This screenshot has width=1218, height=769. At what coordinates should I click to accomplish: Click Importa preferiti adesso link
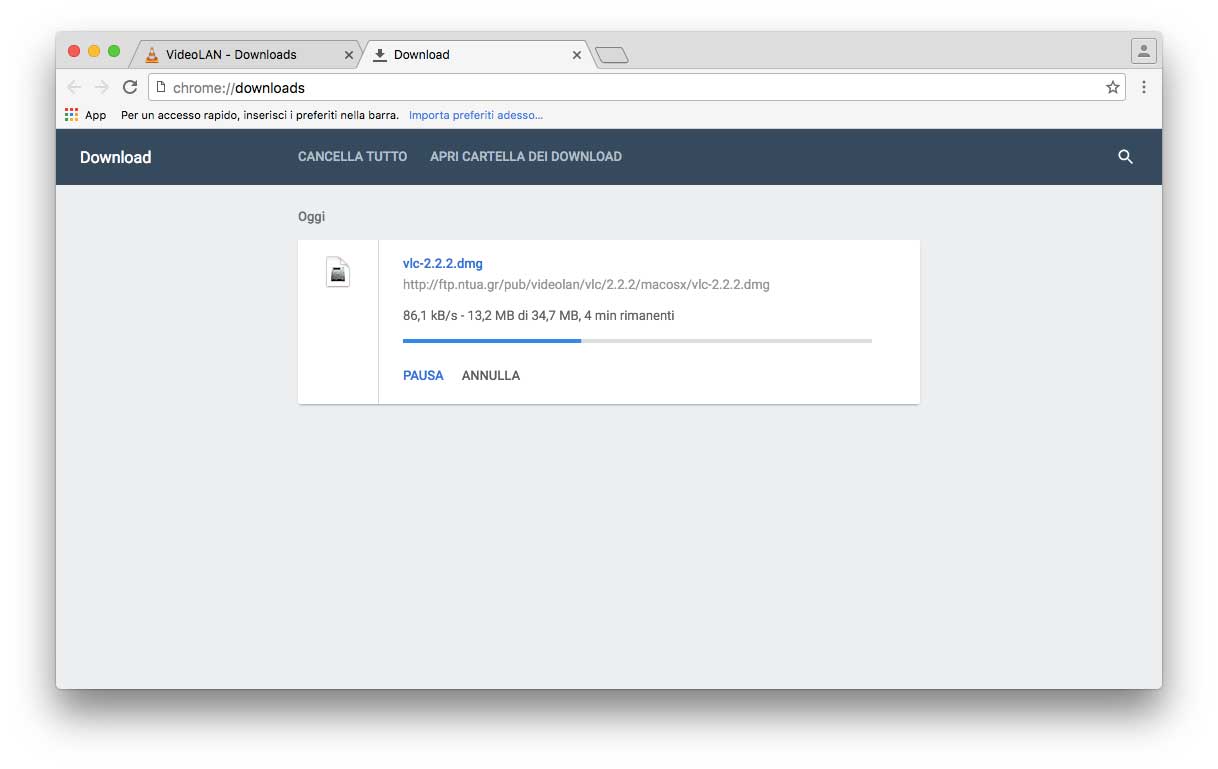pyautogui.click(x=476, y=115)
